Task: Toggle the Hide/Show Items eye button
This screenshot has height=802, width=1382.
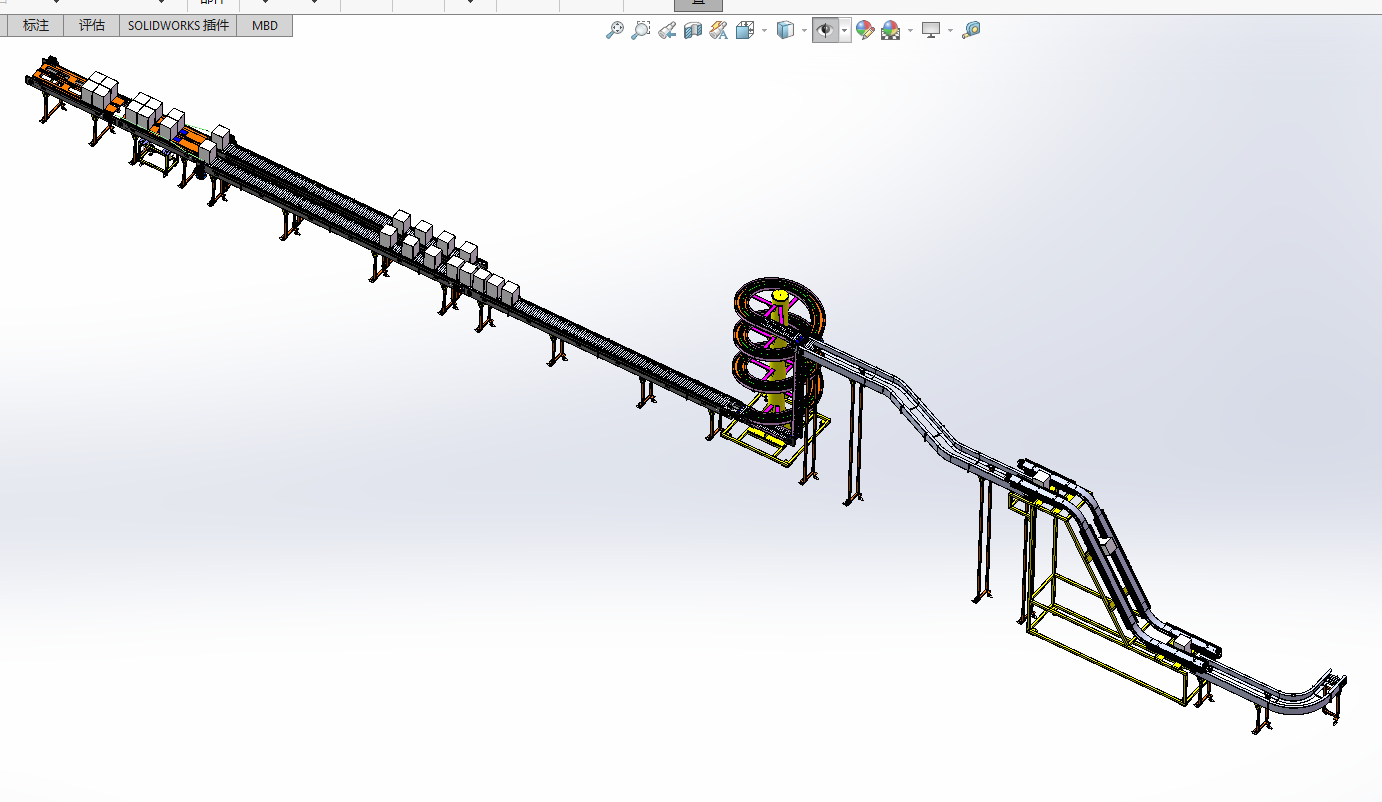Action: click(824, 31)
